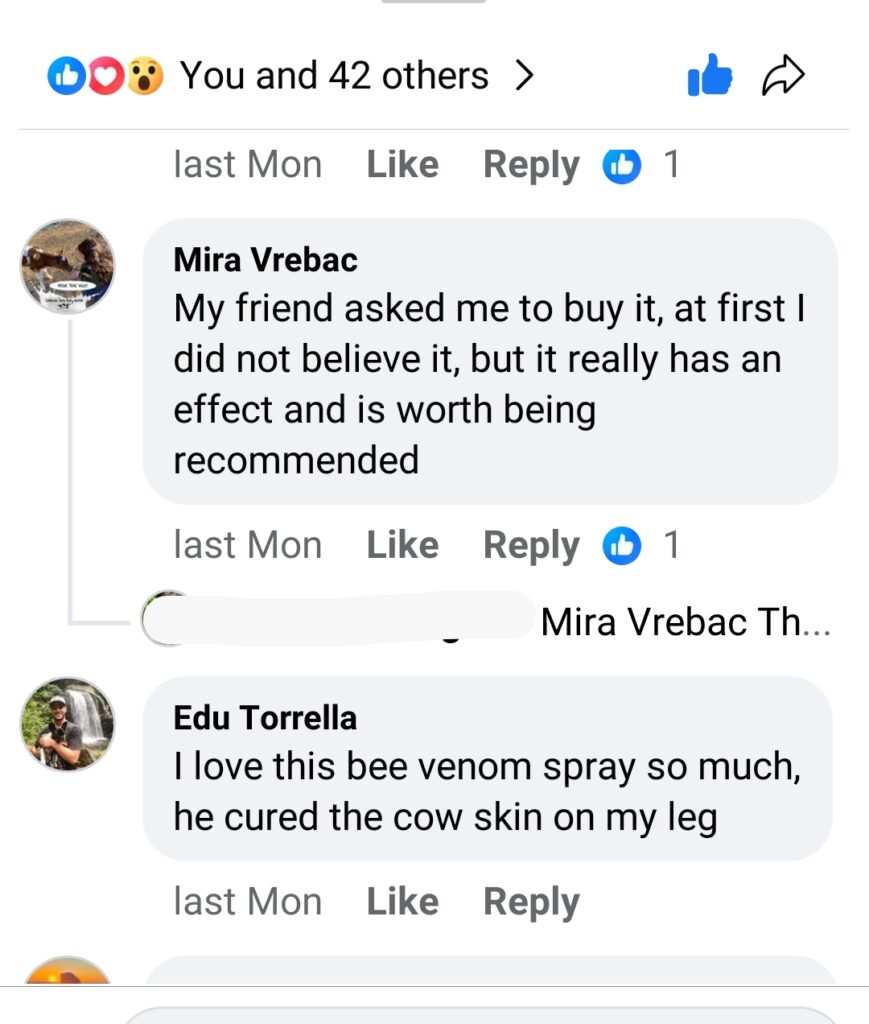Open Mira Vrebac's profile picture
This screenshot has width=869, height=1024.
click(68, 266)
